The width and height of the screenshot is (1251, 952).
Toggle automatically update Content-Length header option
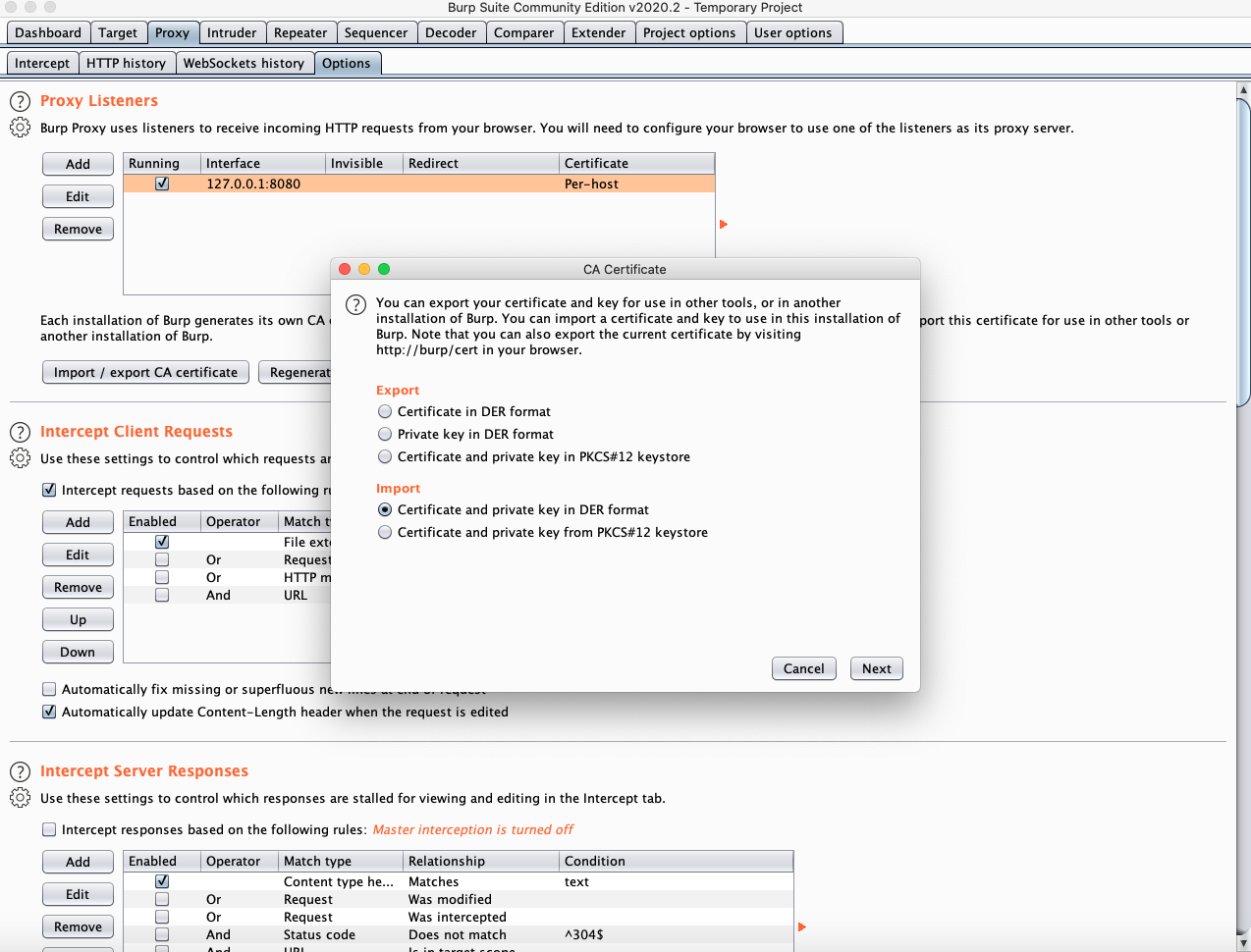49,712
